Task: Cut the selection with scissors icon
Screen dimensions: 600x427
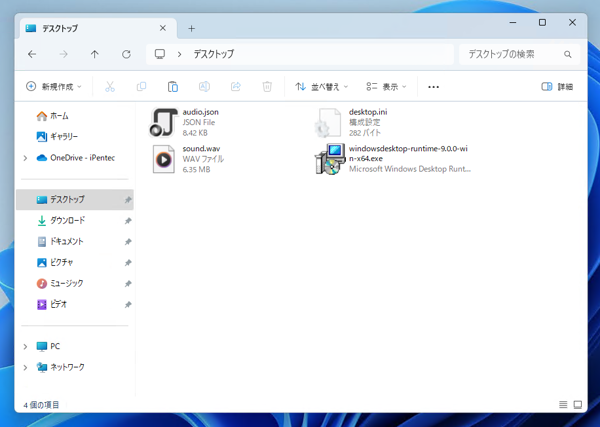Action: (x=110, y=87)
